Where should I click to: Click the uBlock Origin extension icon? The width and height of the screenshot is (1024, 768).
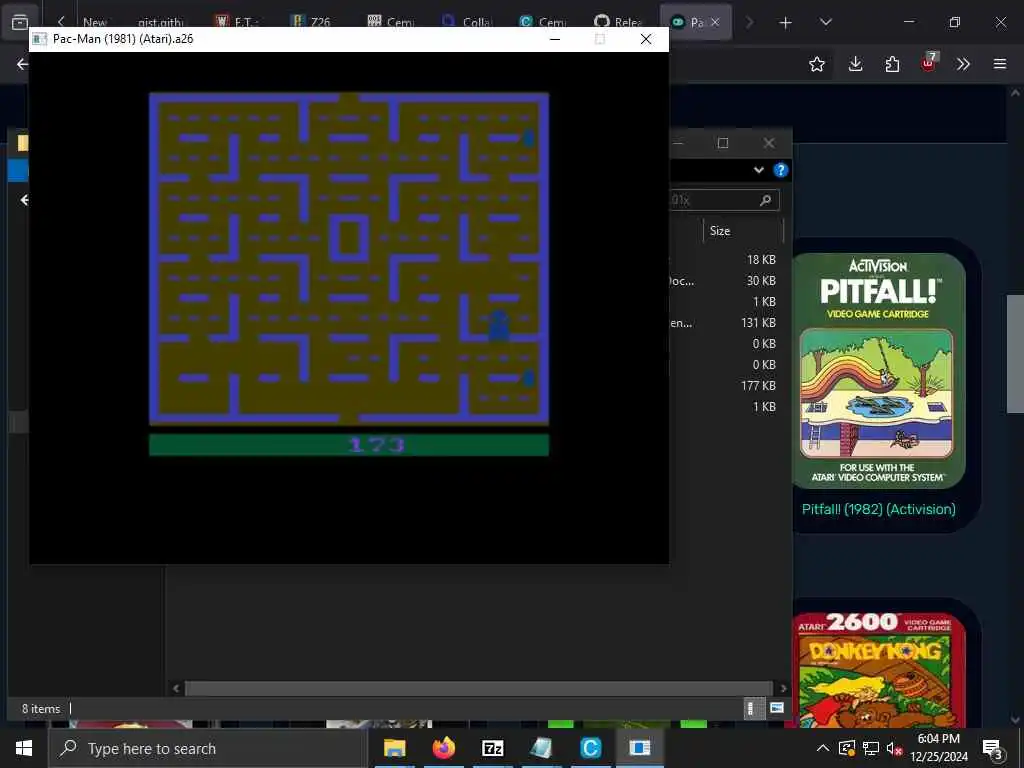(929, 63)
